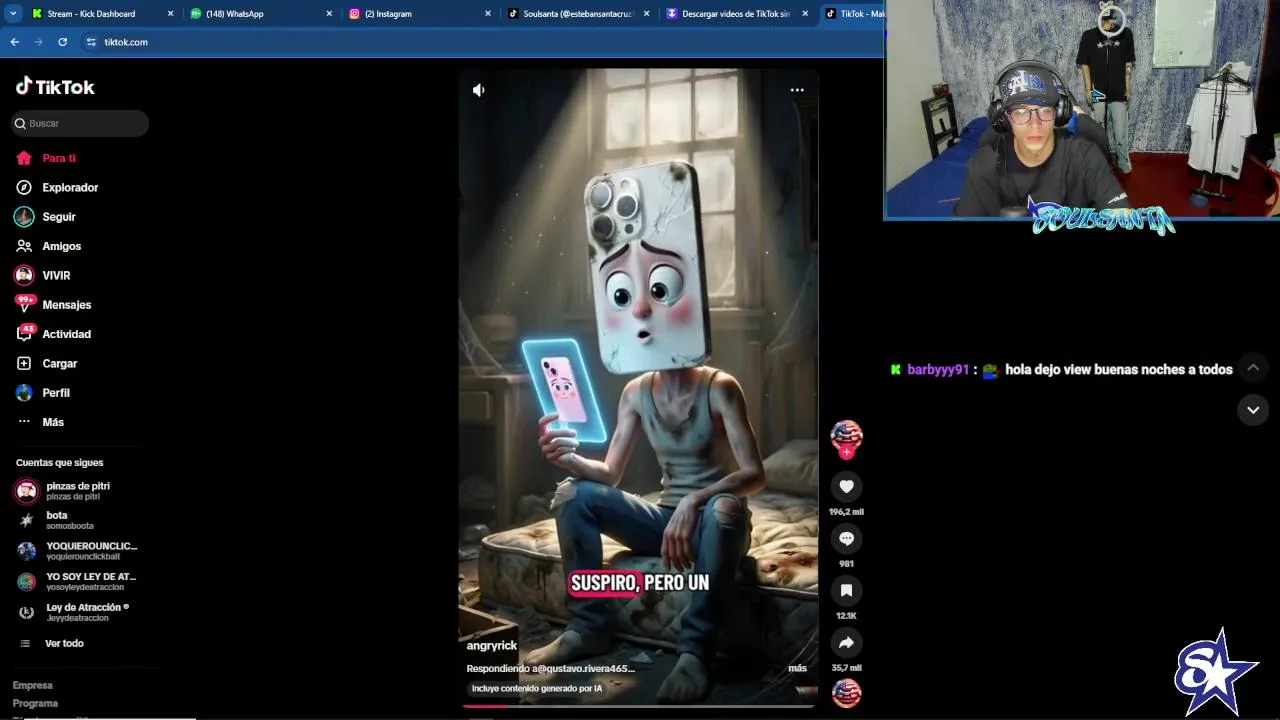The image size is (1280, 720).
Task: Open YO SOY LEY DE AT account
Action: (77, 581)
